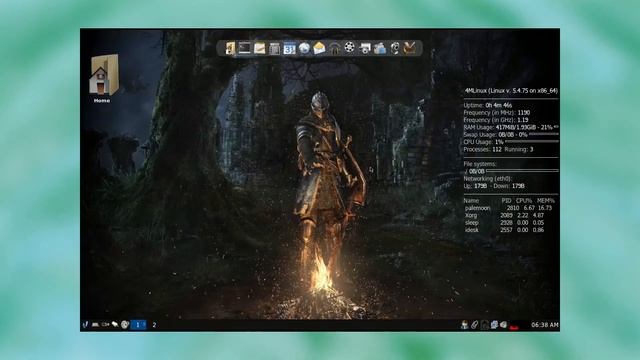
Task: Click the paperclip icon in the system tray
Action: [474, 324]
